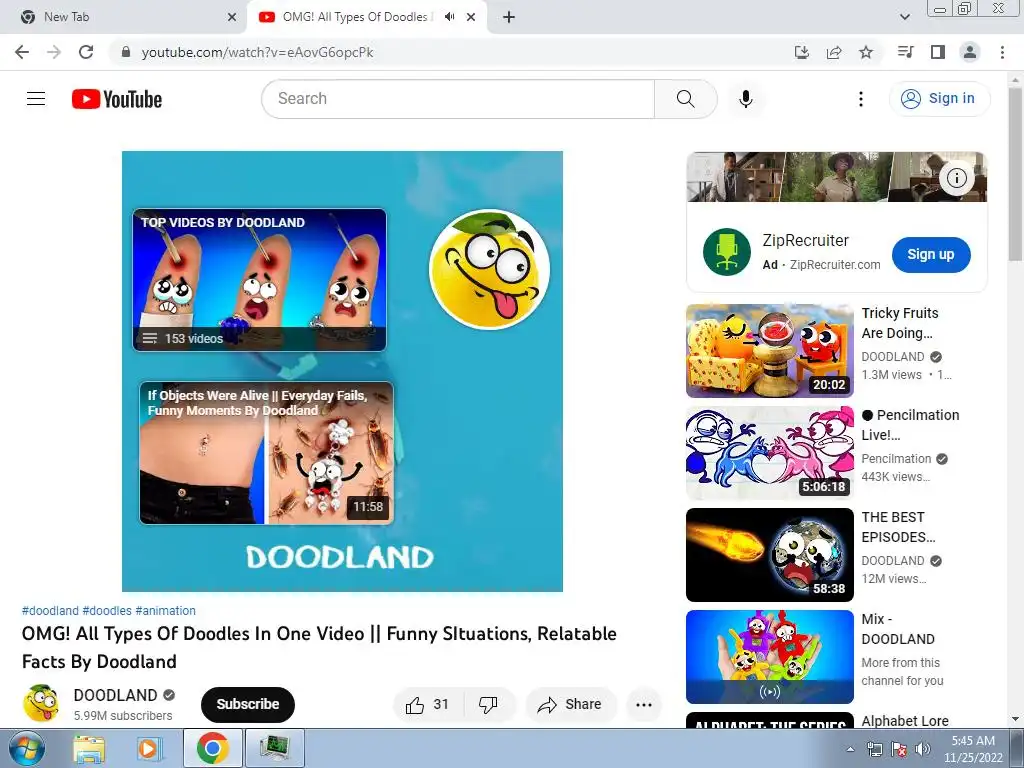This screenshot has height=768, width=1024.
Task: Open Chrome profile avatar
Action: 970,52
